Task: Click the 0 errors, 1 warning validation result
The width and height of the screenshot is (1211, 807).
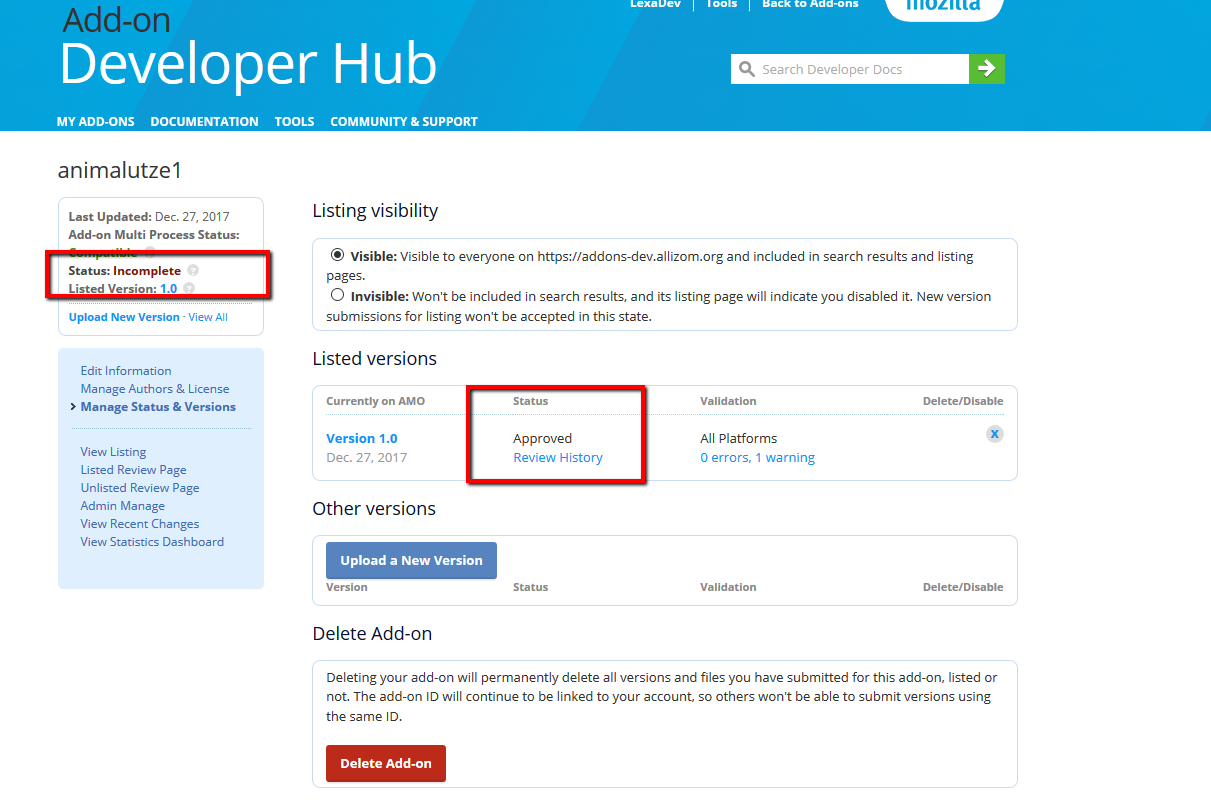Action: (x=757, y=457)
